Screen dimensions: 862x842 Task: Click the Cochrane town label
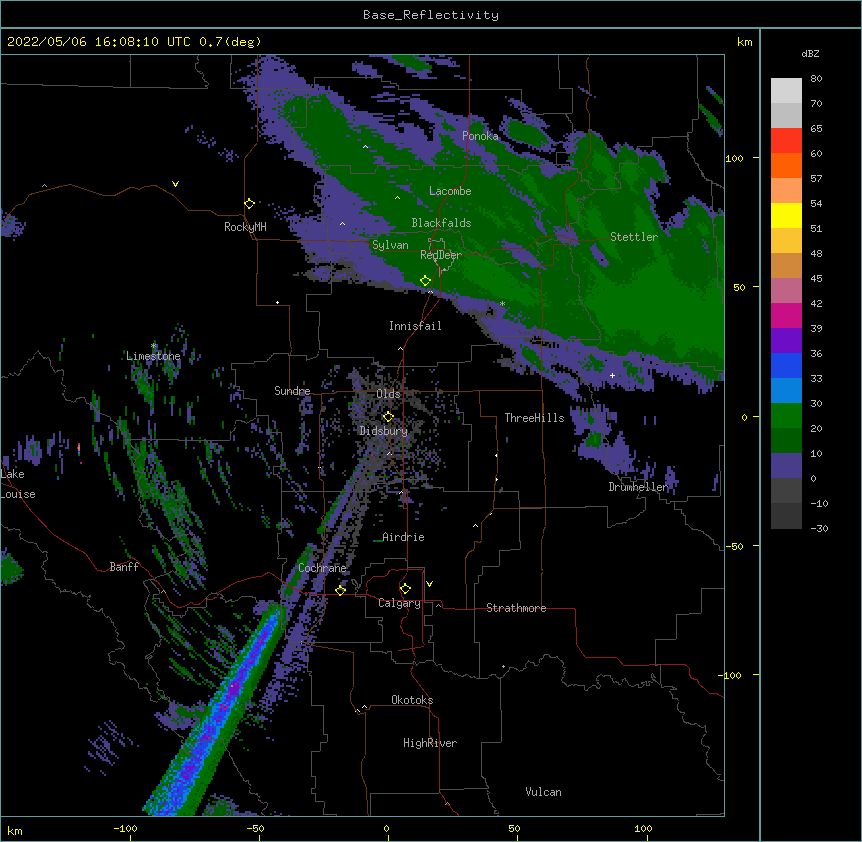(322, 568)
